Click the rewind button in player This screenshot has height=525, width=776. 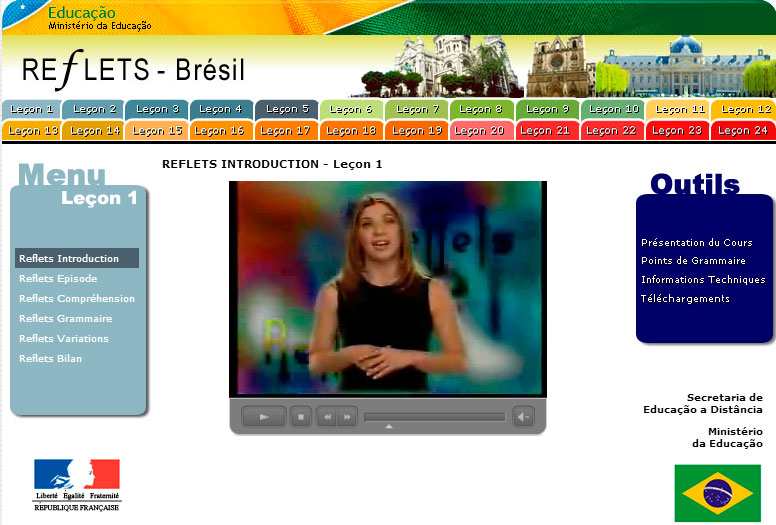click(x=327, y=417)
